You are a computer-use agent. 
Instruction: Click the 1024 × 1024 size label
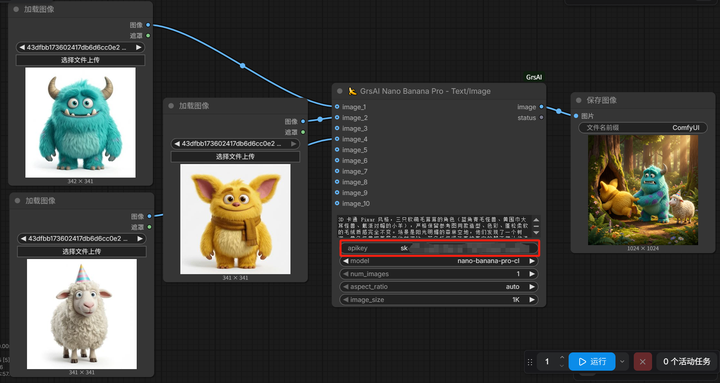click(x=643, y=248)
